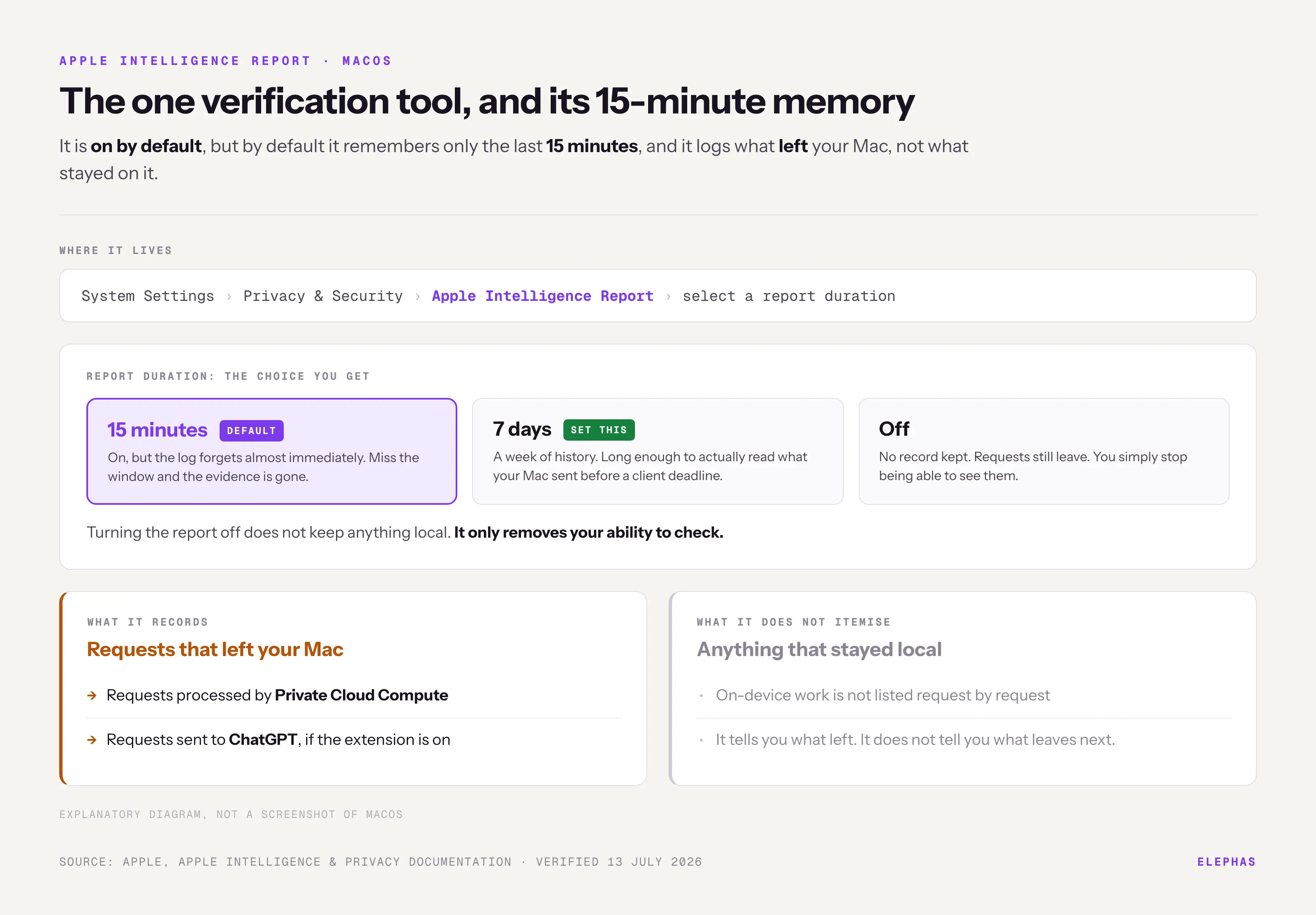Open System Settings in the breadcrumb
Screen dimensions: 1316x915
[148, 296]
